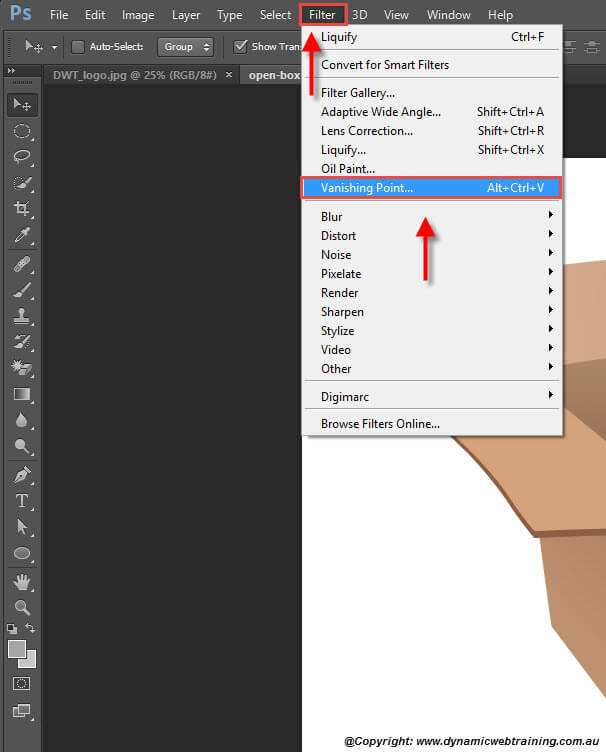
Task: Choose Adaptive Wide Angle filter
Action: [x=432, y=112]
